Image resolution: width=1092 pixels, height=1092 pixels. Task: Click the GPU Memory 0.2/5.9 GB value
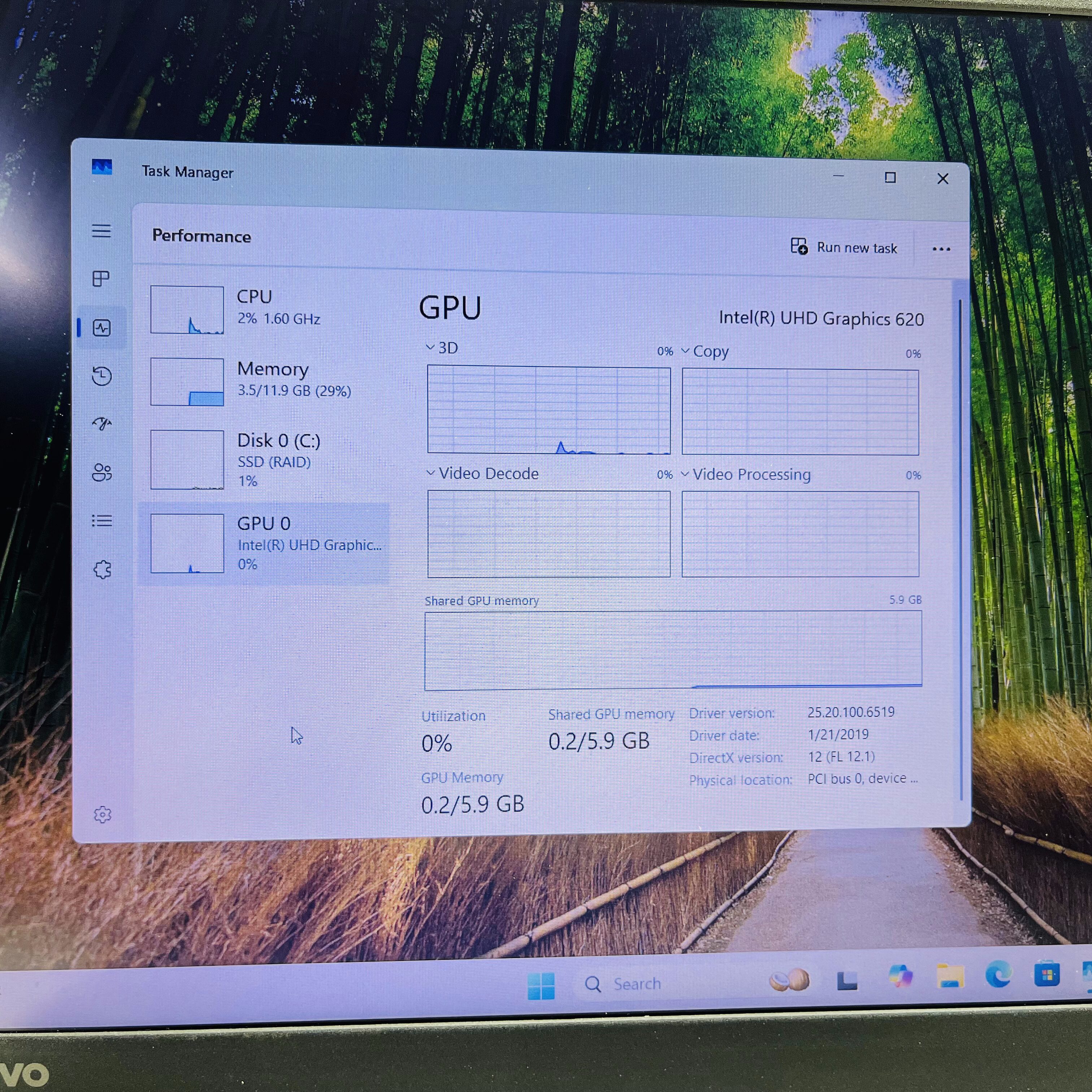click(x=473, y=804)
